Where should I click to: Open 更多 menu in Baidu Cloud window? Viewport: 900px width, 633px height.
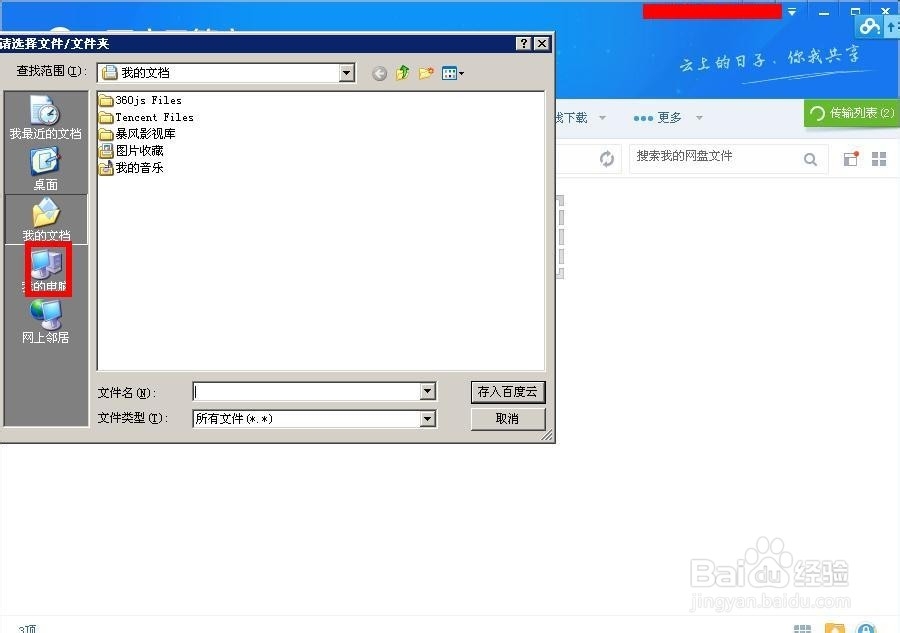pyautogui.click(x=668, y=118)
